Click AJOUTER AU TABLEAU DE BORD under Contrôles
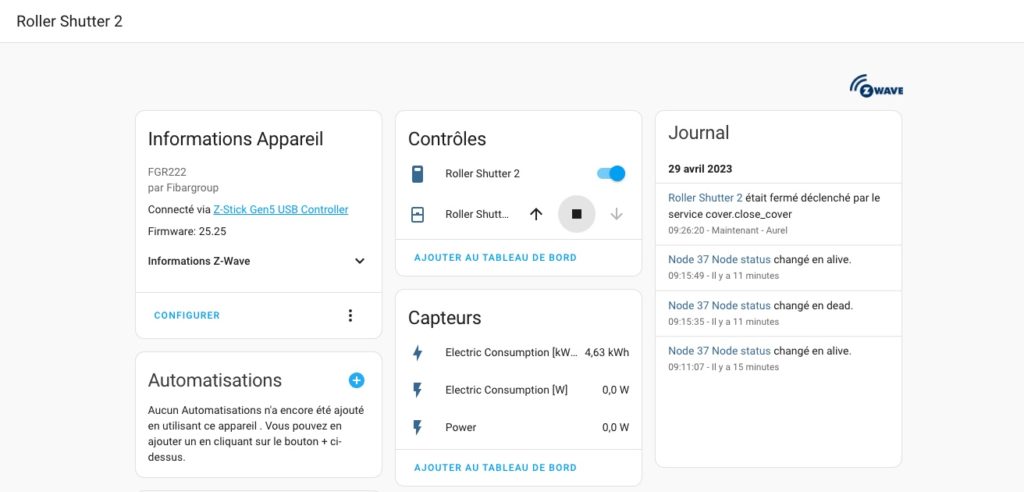Image resolution: width=1024 pixels, height=492 pixels. point(495,258)
